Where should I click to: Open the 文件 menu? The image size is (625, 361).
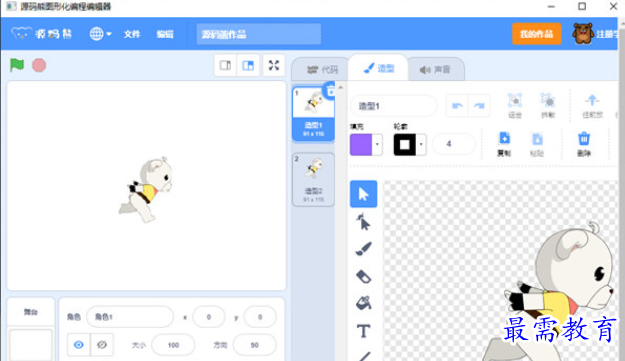click(x=132, y=34)
